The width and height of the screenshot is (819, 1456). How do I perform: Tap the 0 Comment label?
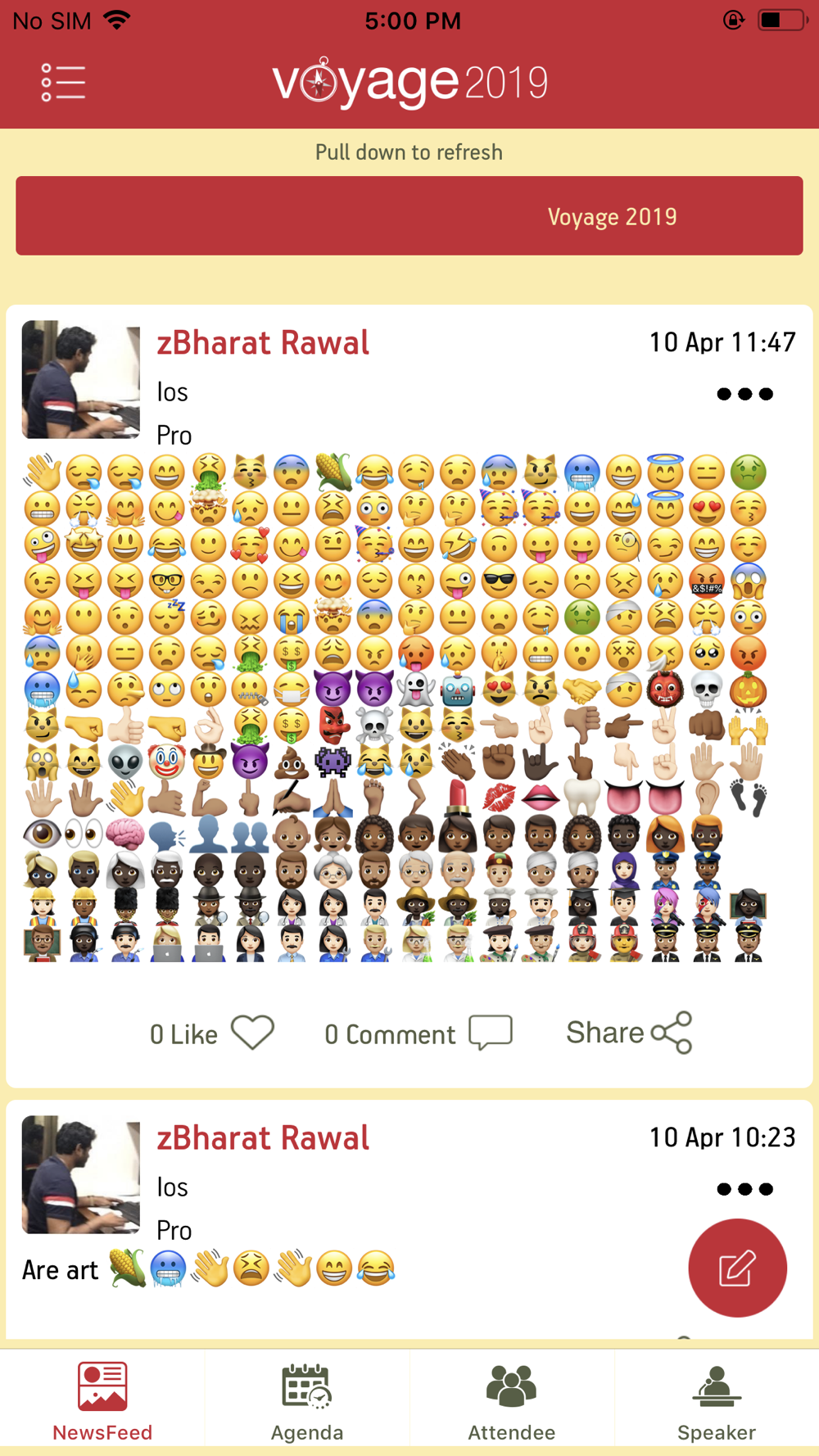pyautogui.click(x=390, y=1034)
